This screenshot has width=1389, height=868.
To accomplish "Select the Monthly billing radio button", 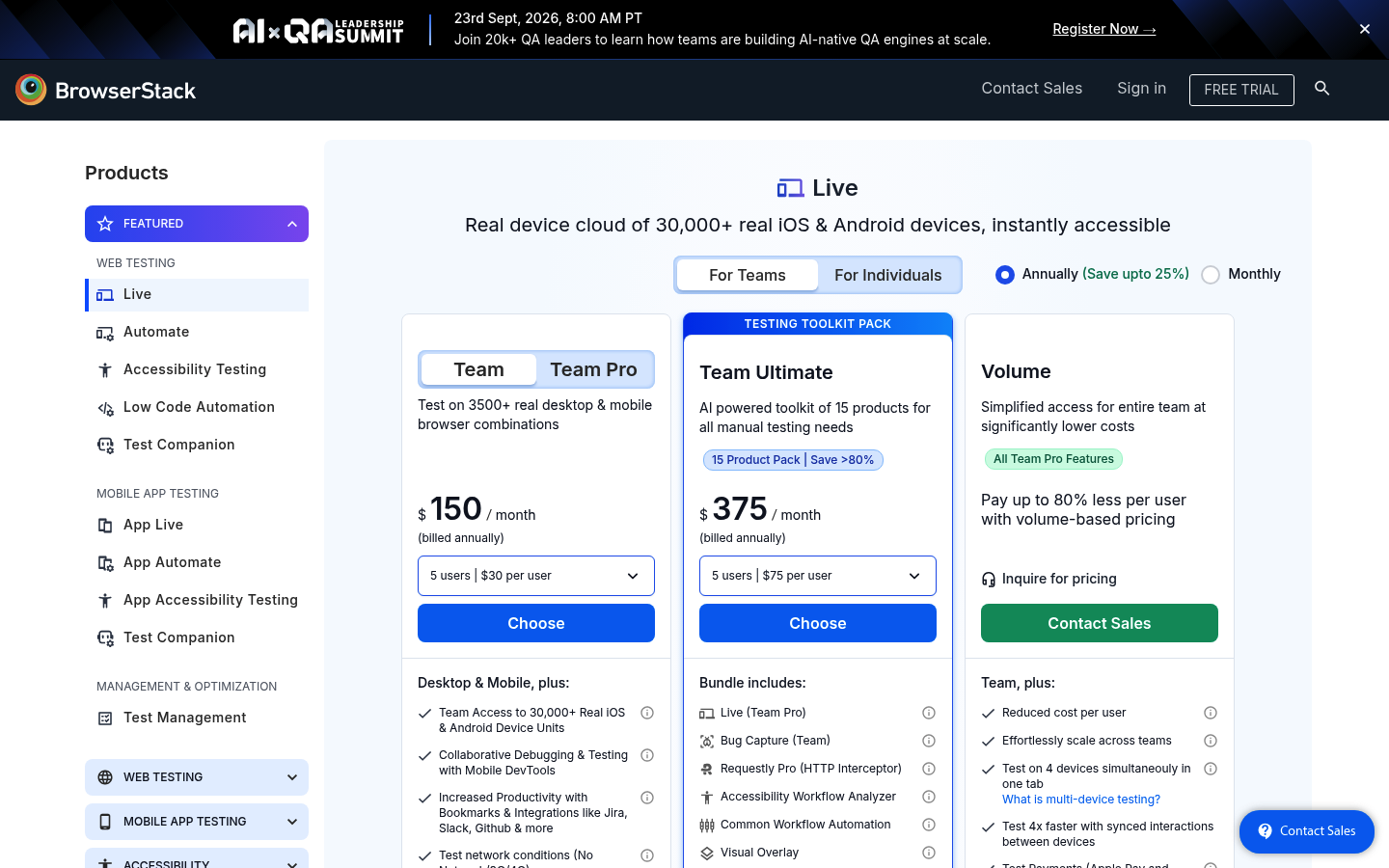I will click(x=1211, y=275).
